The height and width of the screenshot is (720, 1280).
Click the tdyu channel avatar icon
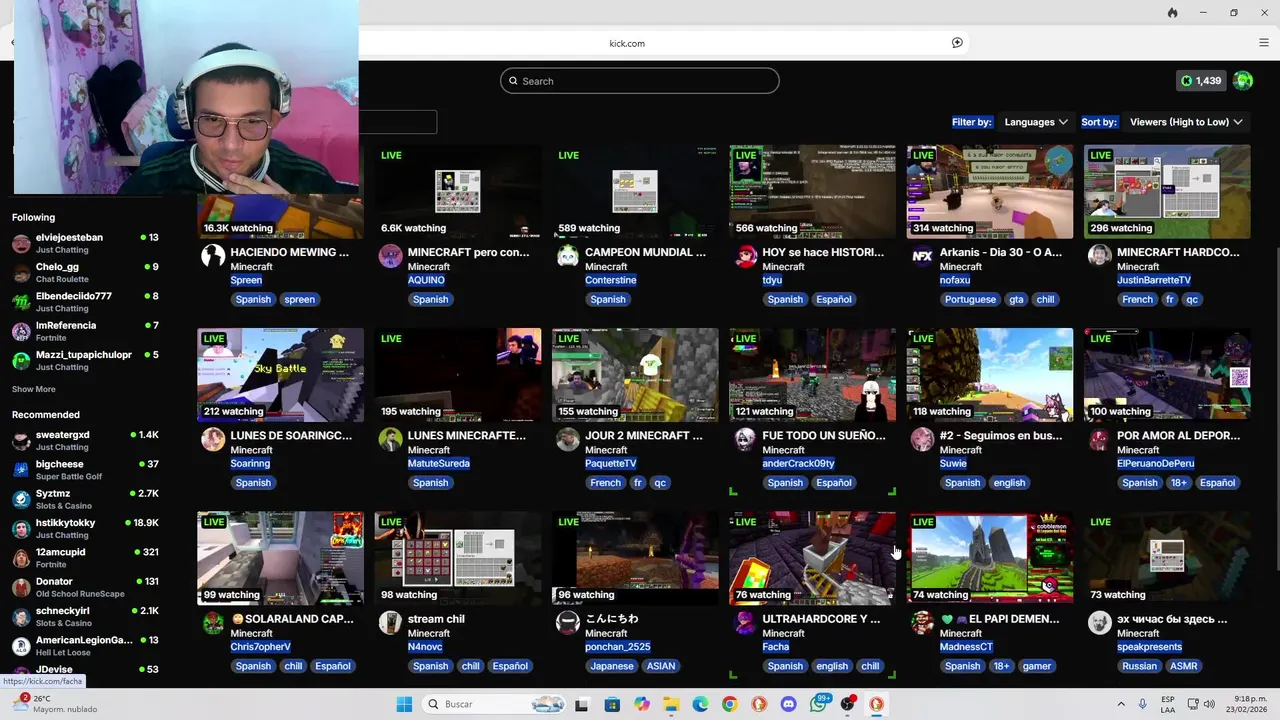(745, 256)
